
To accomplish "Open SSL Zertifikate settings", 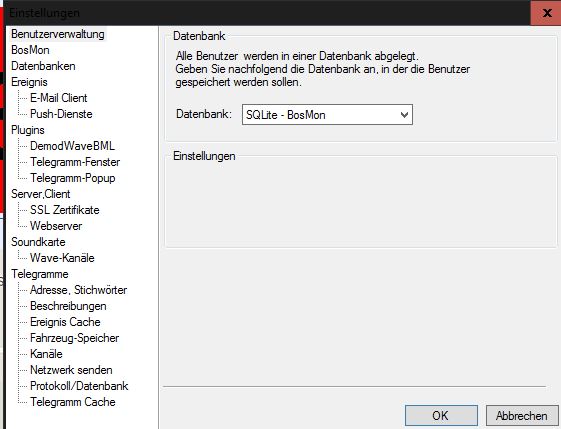I will (65, 210).
